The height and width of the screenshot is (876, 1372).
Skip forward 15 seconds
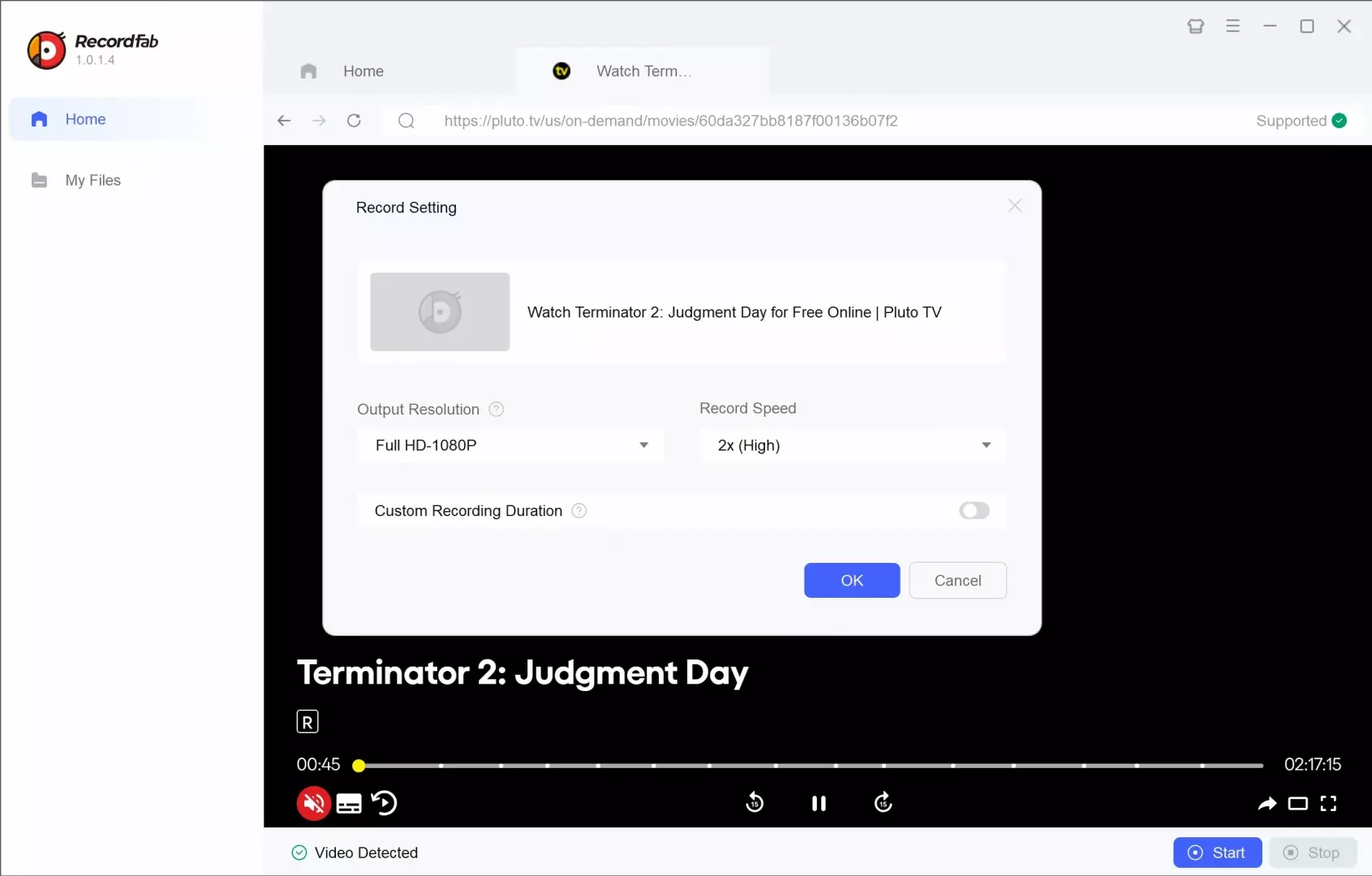[x=884, y=803]
